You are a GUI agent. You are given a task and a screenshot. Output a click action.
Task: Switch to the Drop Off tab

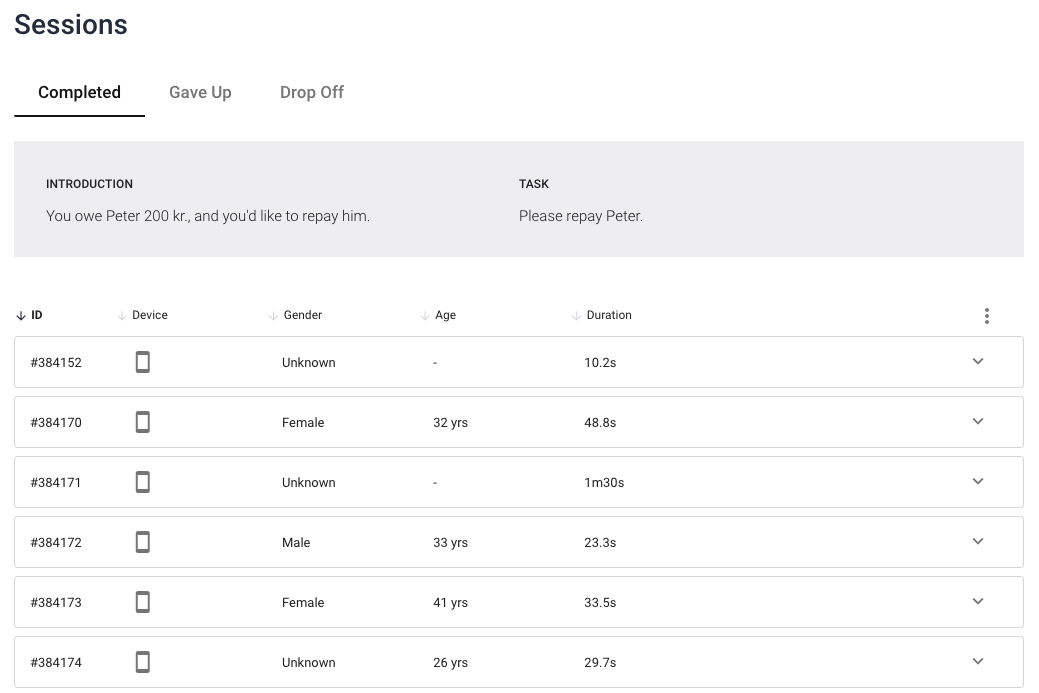pyautogui.click(x=312, y=92)
